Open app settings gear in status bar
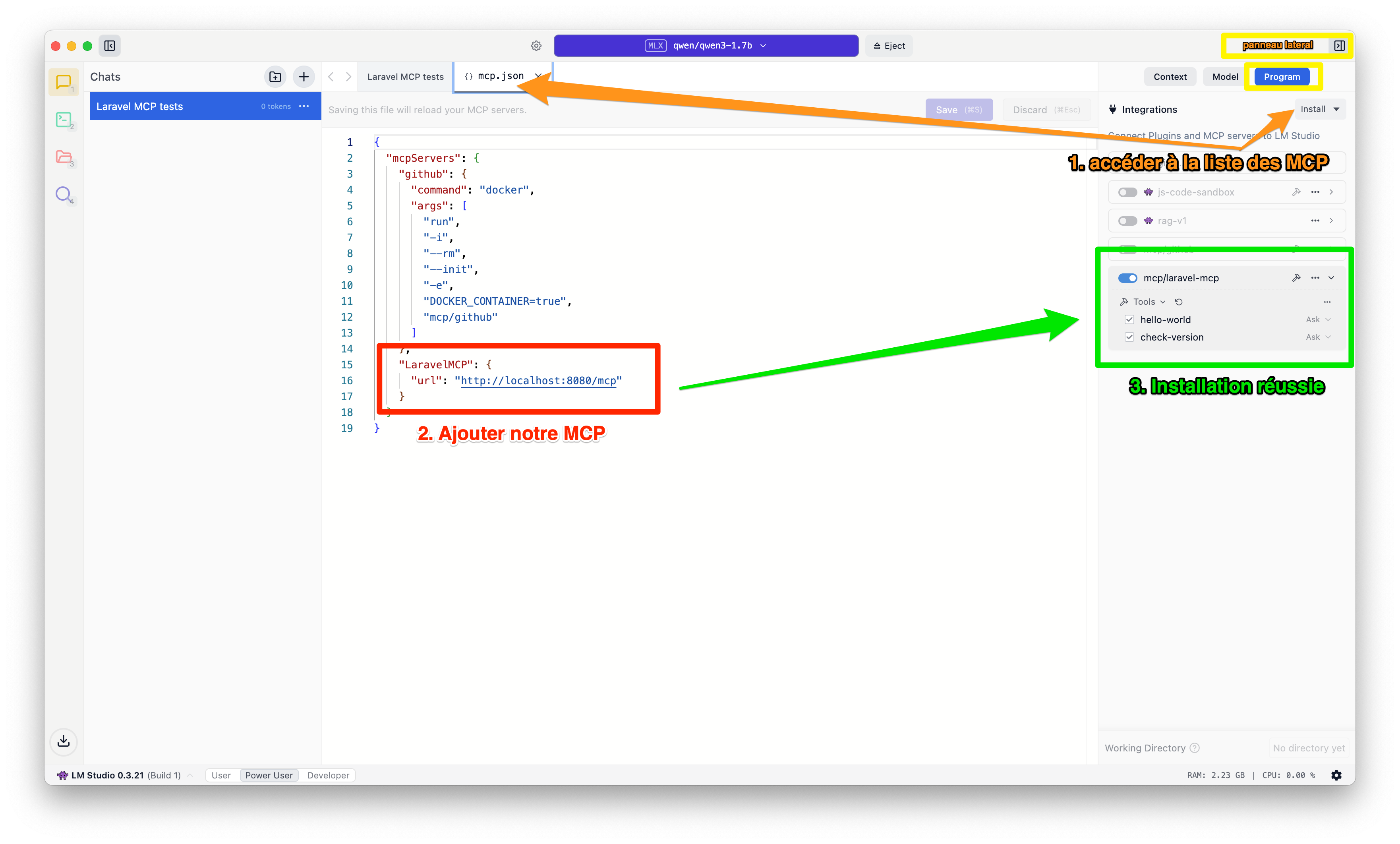This screenshot has width=1400, height=844. coord(1336,775)
